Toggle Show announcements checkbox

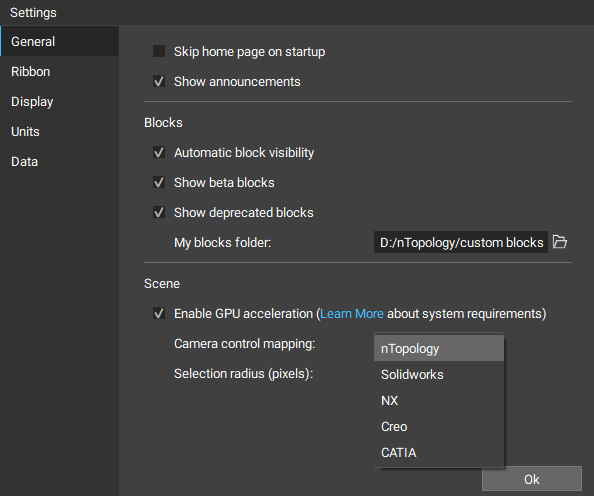tap(159, 81)
